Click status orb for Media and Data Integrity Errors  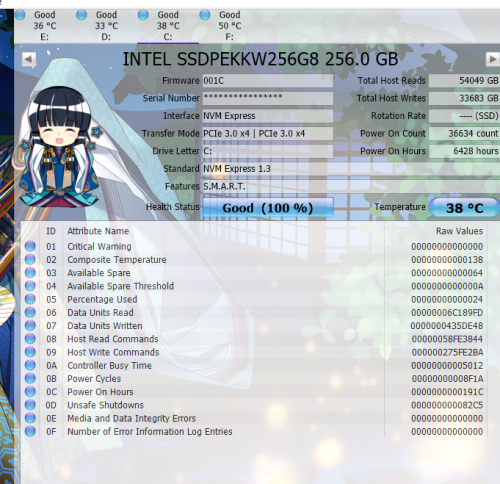point(30,418)
